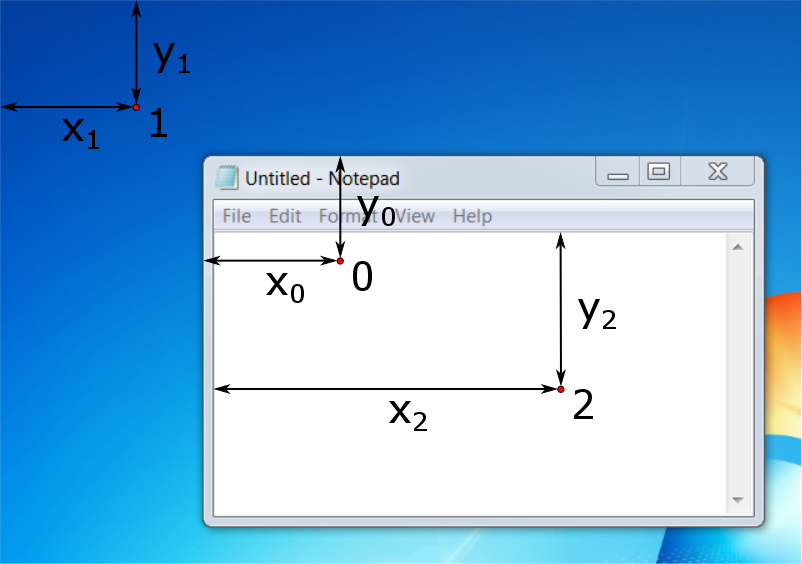
Task: Click the "Untitled - Notepad" title text
Action: click(x=322, y=179)
